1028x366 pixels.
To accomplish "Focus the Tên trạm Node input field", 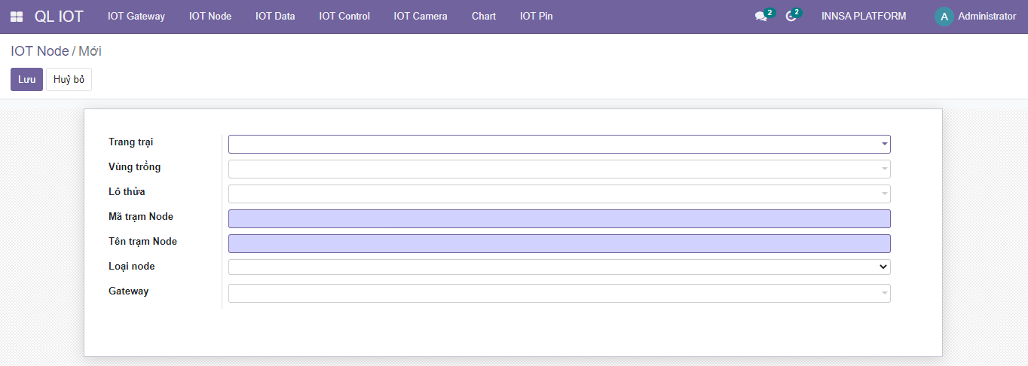I will [x=559, y=243].
